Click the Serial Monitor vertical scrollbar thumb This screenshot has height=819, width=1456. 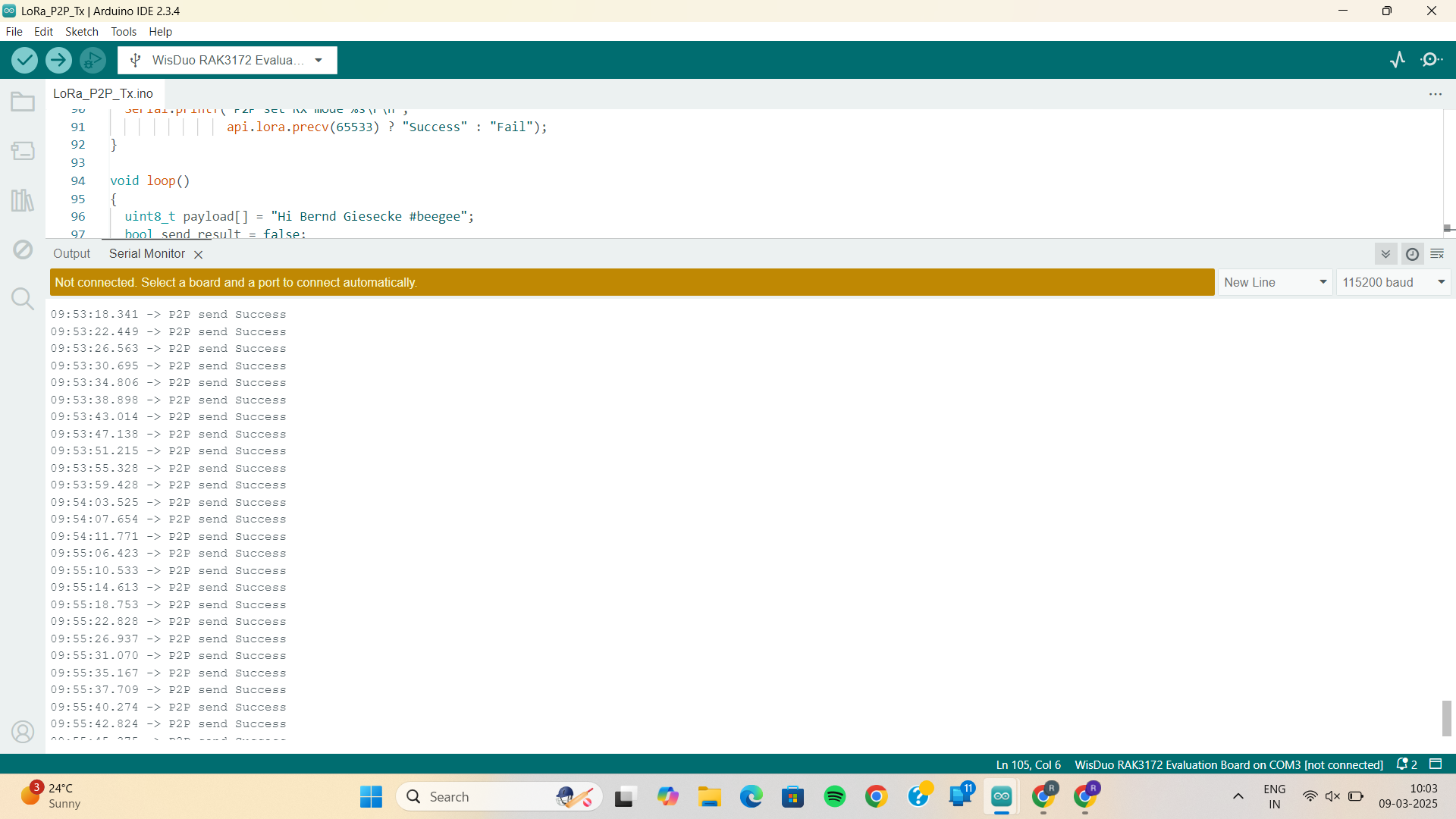(1447, 717)
